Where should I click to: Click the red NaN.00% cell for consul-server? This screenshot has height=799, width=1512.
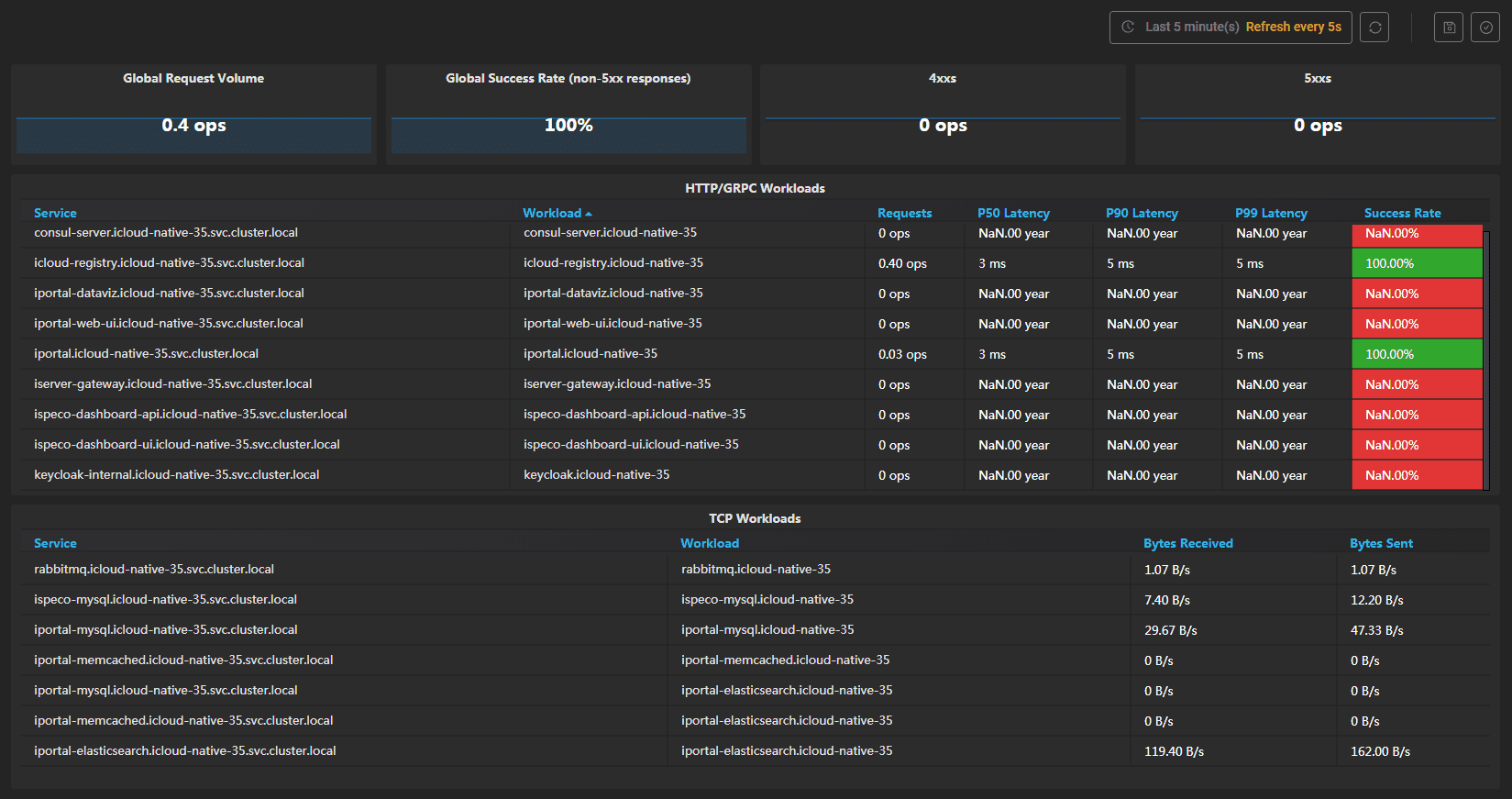(1417, 234)
